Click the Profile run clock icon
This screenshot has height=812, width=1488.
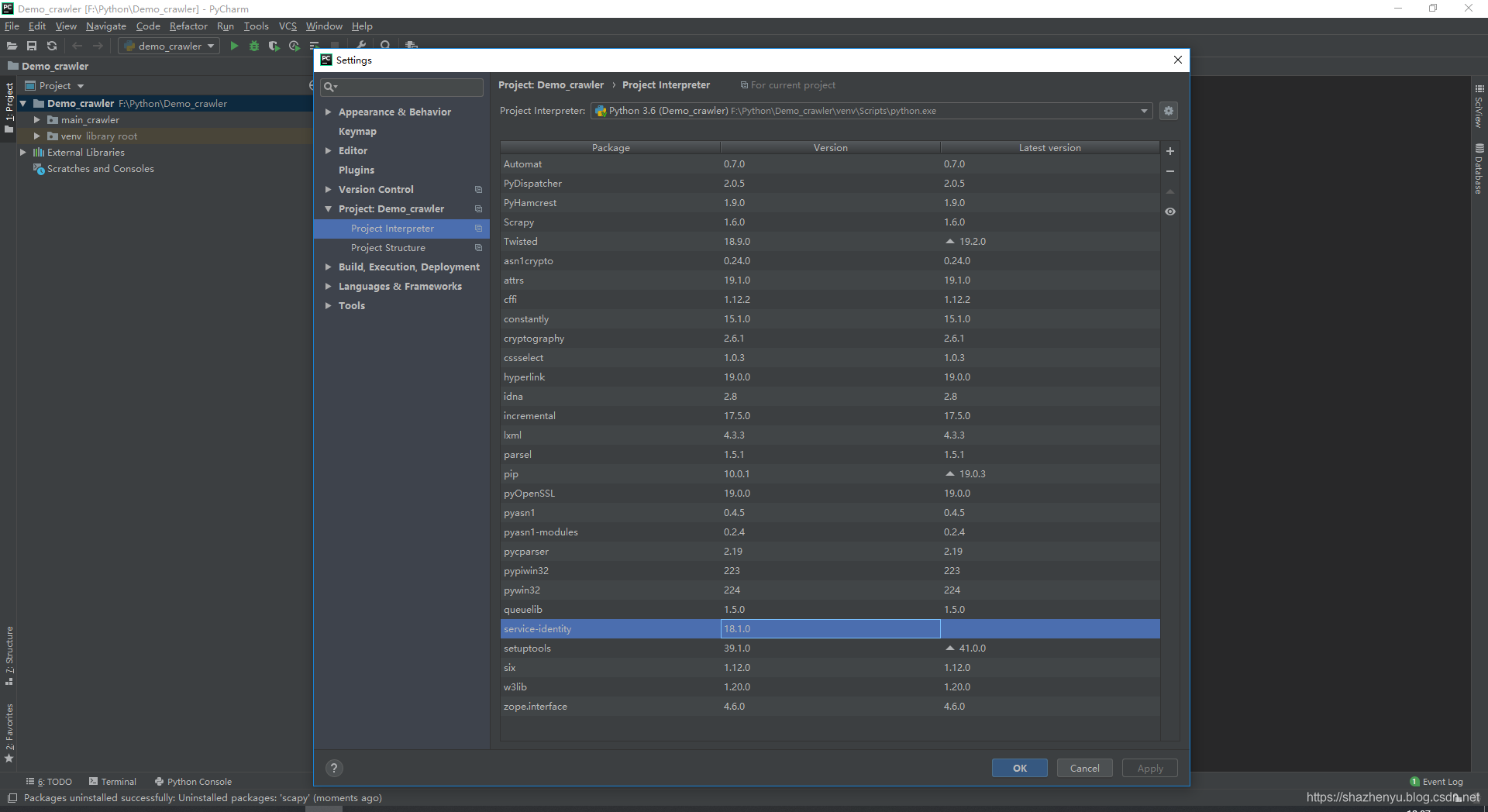294,46
